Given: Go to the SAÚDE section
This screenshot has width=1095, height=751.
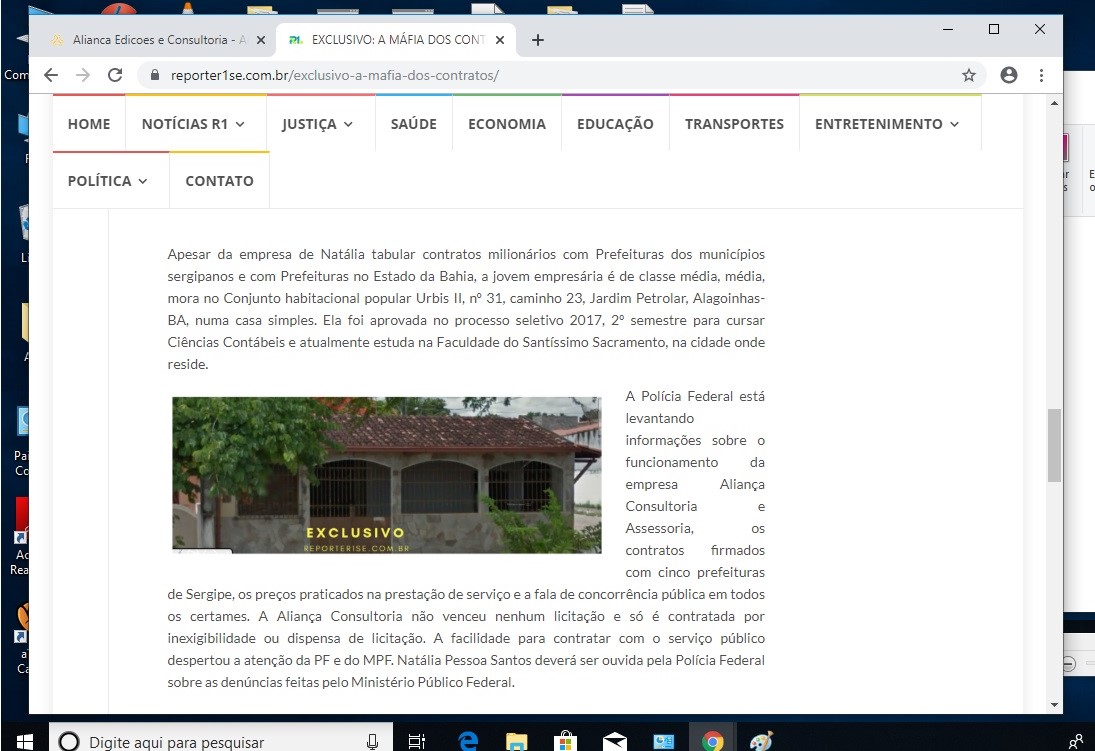Looking at the screenshot, I should pyautogui.click(x=413, y=124).
